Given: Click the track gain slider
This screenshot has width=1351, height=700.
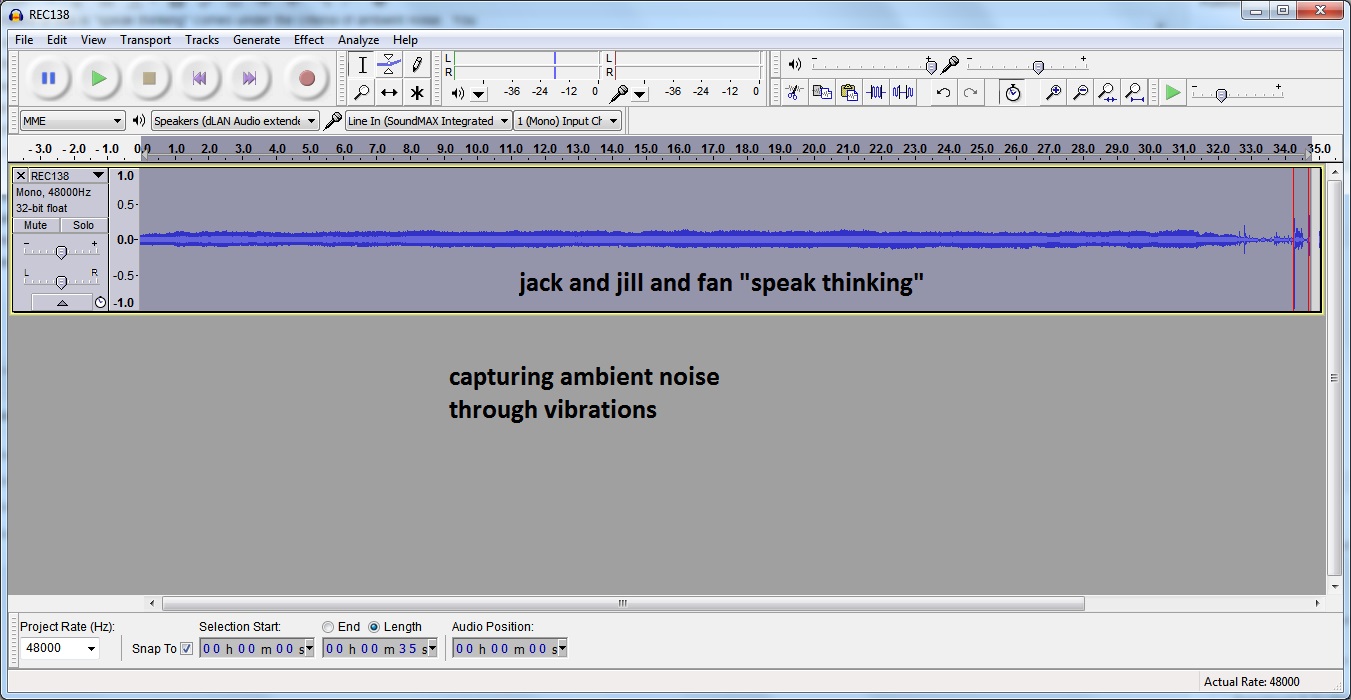Looking at the screenshot, I should pos(61,252).
